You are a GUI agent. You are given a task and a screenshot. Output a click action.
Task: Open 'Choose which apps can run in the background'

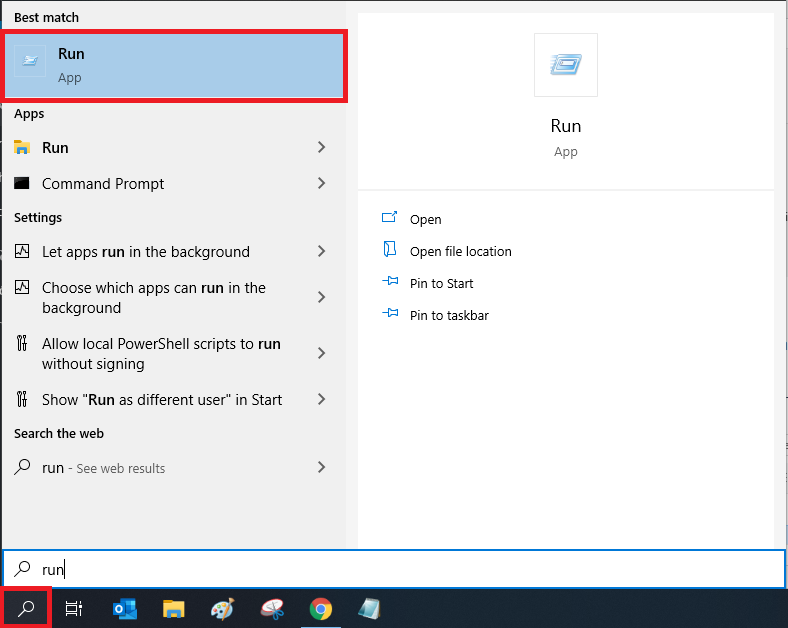(x=154, y=298)
